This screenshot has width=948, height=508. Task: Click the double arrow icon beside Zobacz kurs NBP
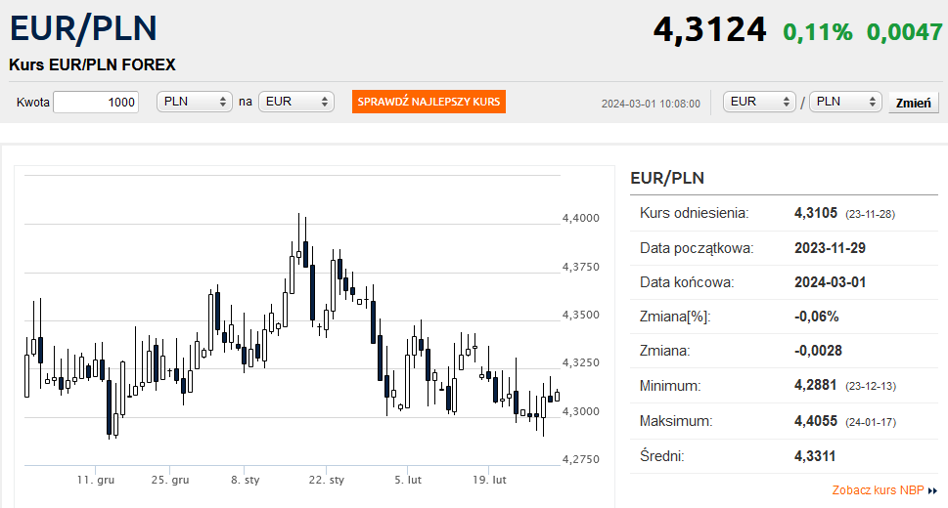[x=932, y=490]
